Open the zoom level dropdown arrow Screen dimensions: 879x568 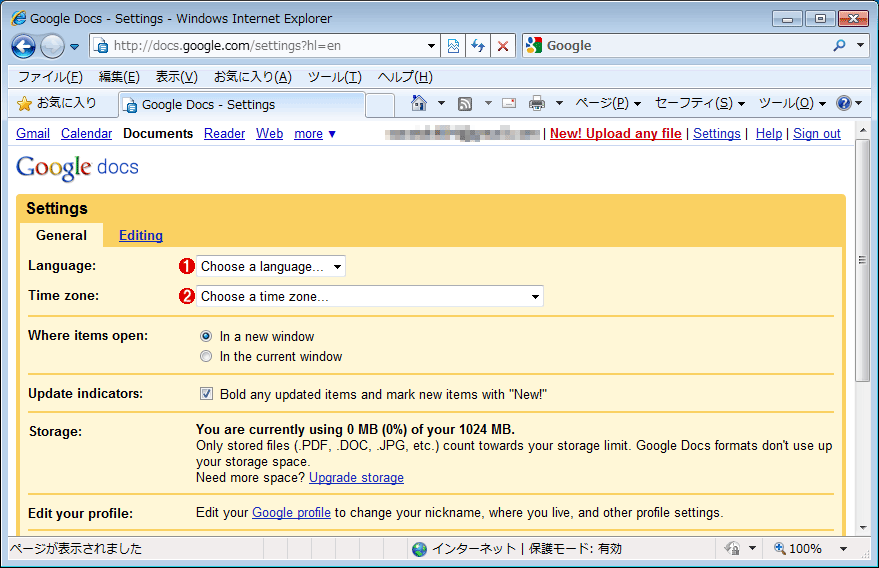point(844,549)
